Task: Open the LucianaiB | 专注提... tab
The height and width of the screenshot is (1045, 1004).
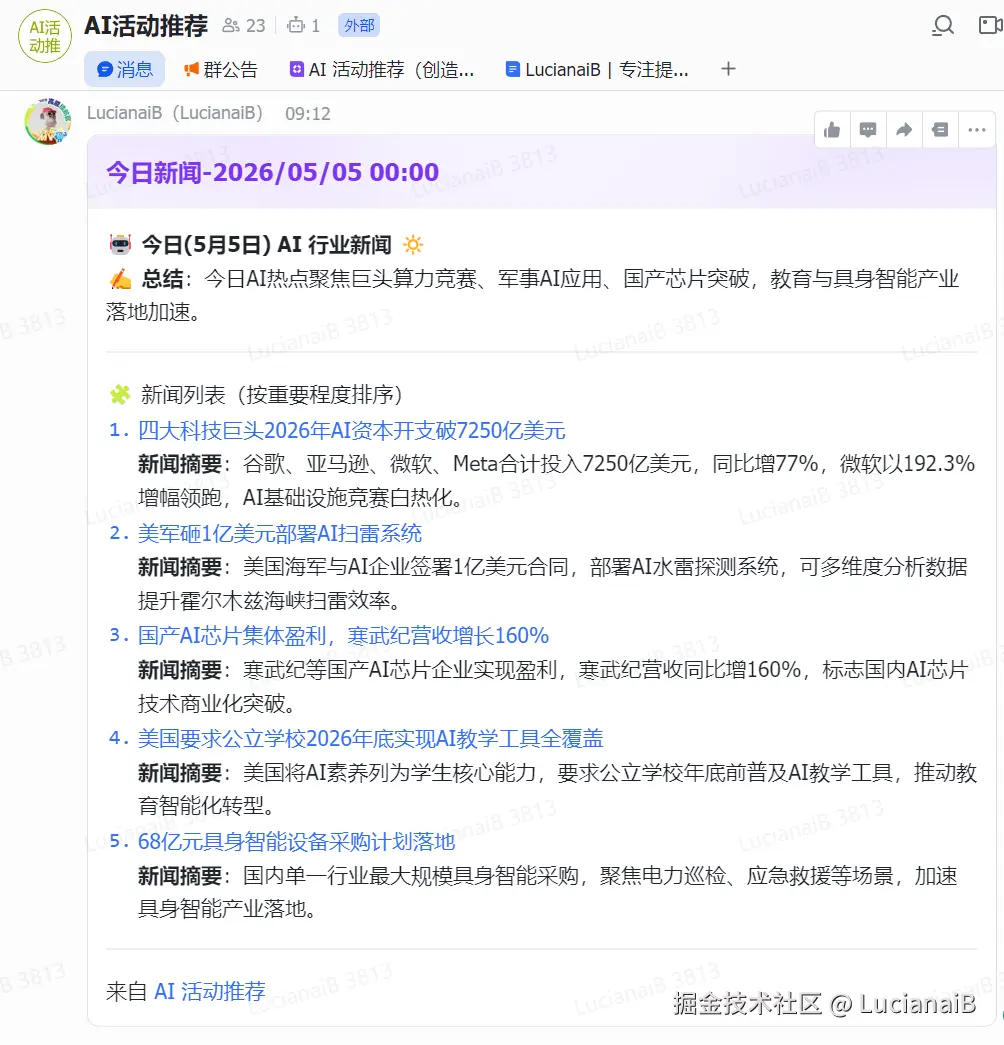Action: 597,69
